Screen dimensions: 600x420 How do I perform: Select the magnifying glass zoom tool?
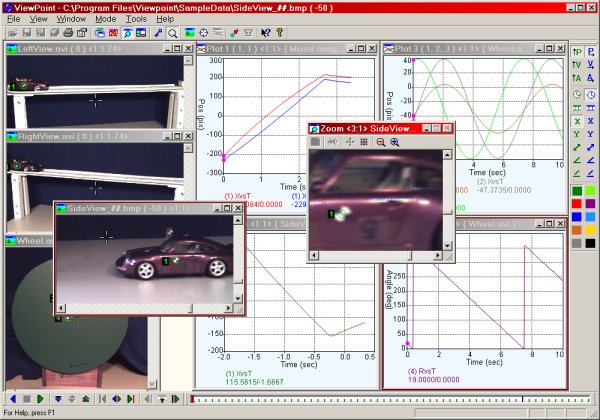coord(173,33)
